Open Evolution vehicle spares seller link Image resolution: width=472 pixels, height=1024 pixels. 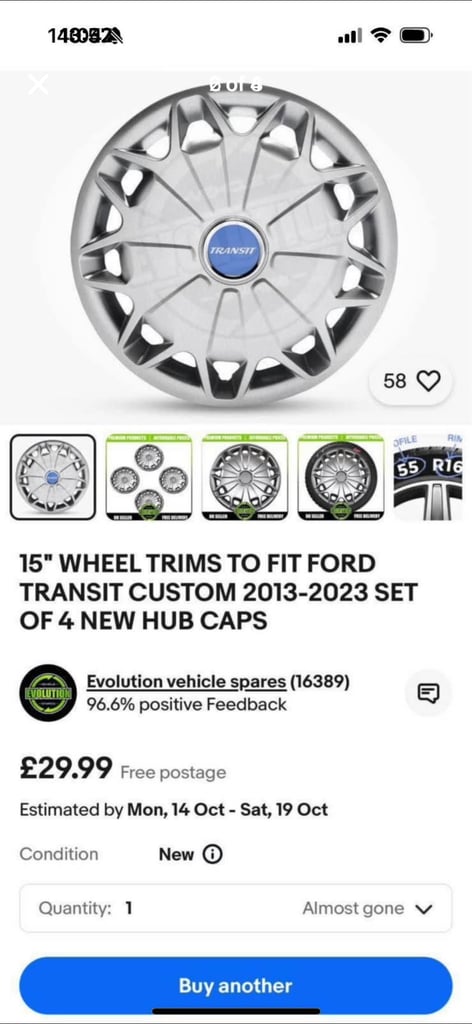click(x=186, y=682)
